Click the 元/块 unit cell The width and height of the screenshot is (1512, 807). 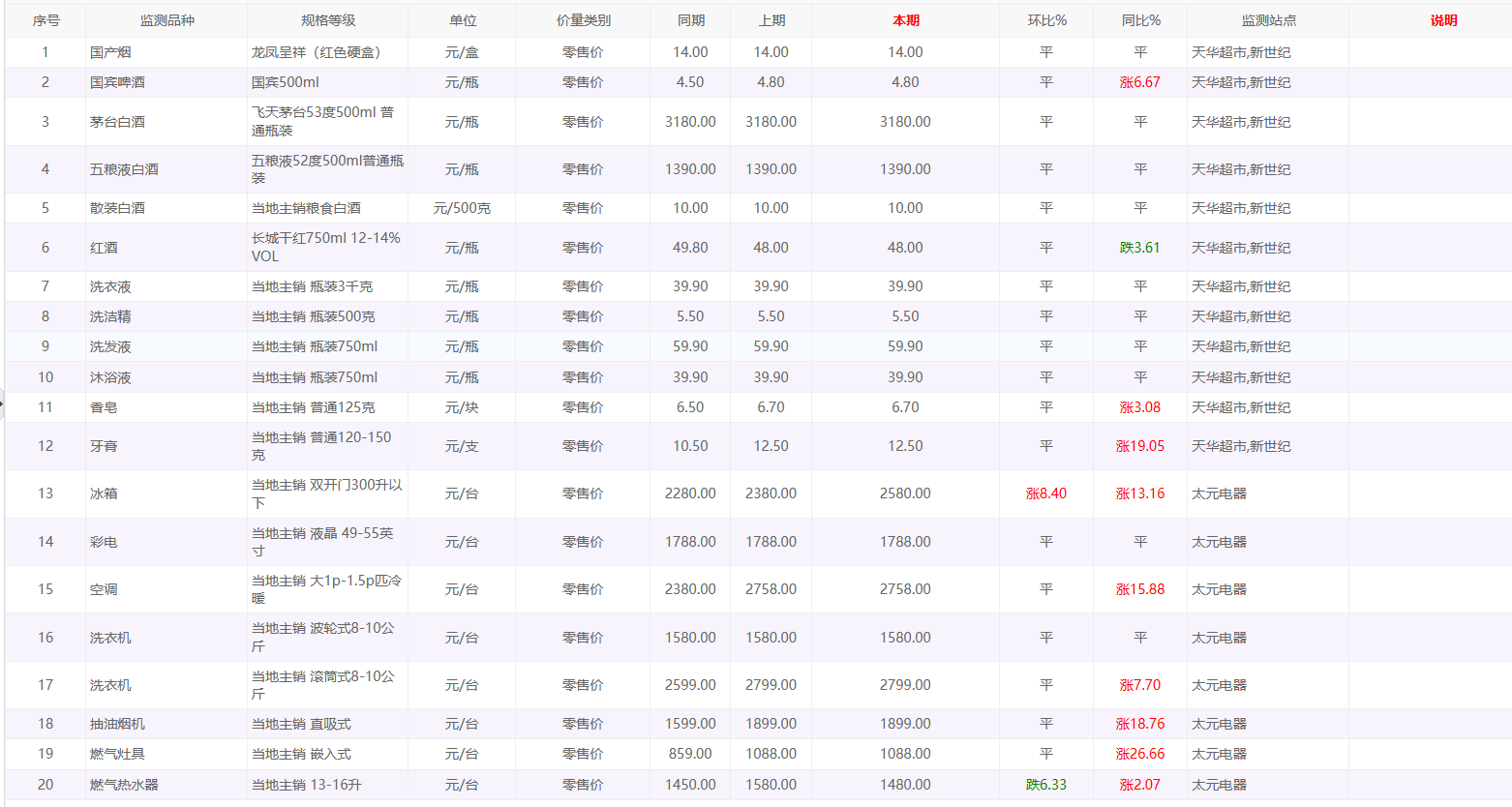click(x=462, y=407)
